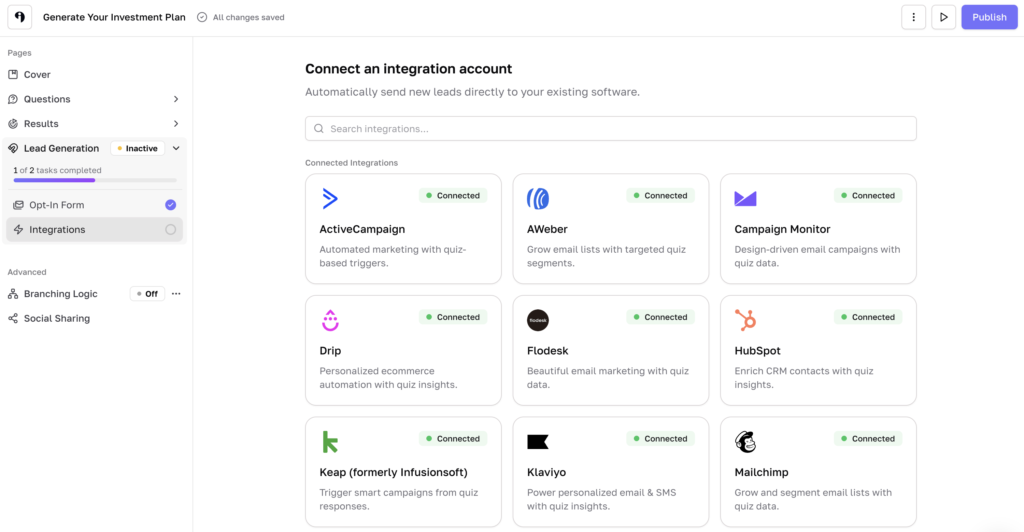Click the Drip logo
Screen dimensions: 1024x532
(x=330, y=320)
